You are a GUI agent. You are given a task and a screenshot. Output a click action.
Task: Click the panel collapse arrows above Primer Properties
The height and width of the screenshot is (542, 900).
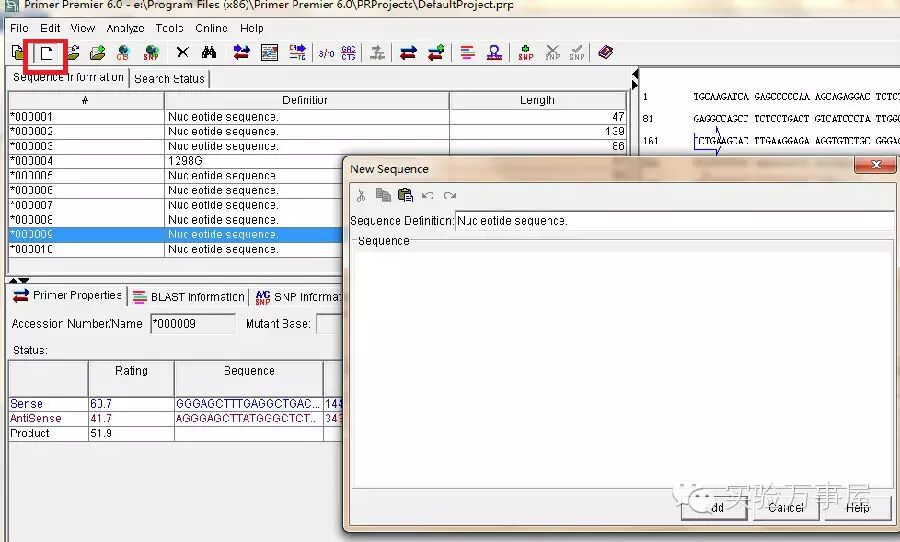coord(19,280)
